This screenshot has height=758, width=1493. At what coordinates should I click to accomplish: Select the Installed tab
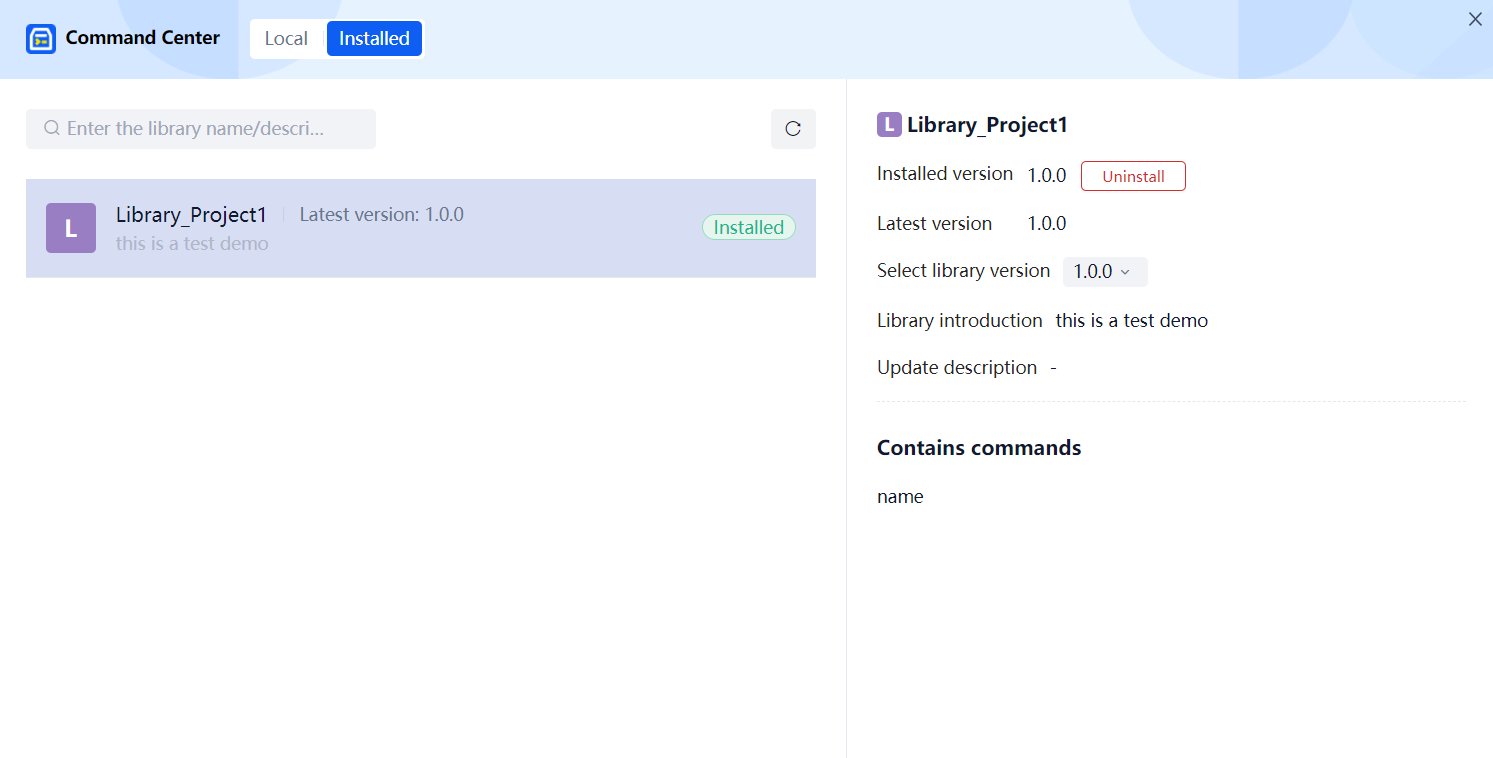pos(374,39)
